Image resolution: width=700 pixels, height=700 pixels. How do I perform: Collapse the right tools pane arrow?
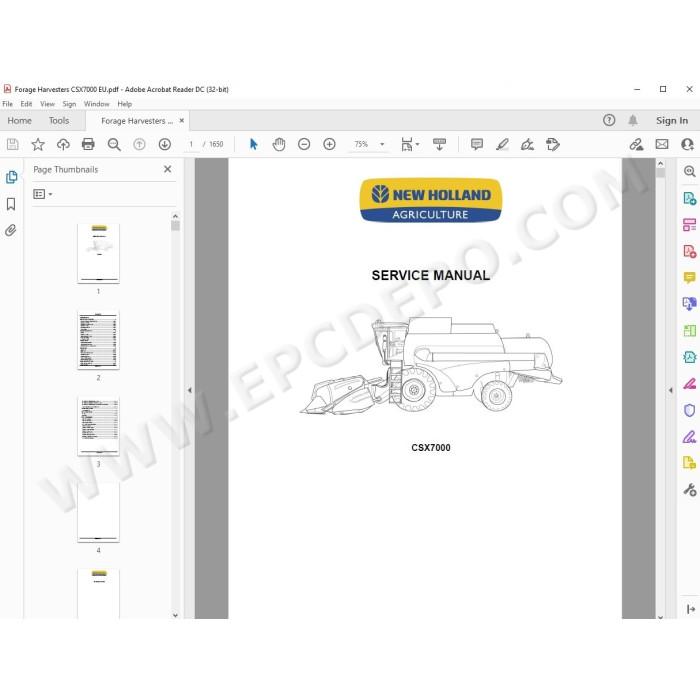(x=671, y=390)
